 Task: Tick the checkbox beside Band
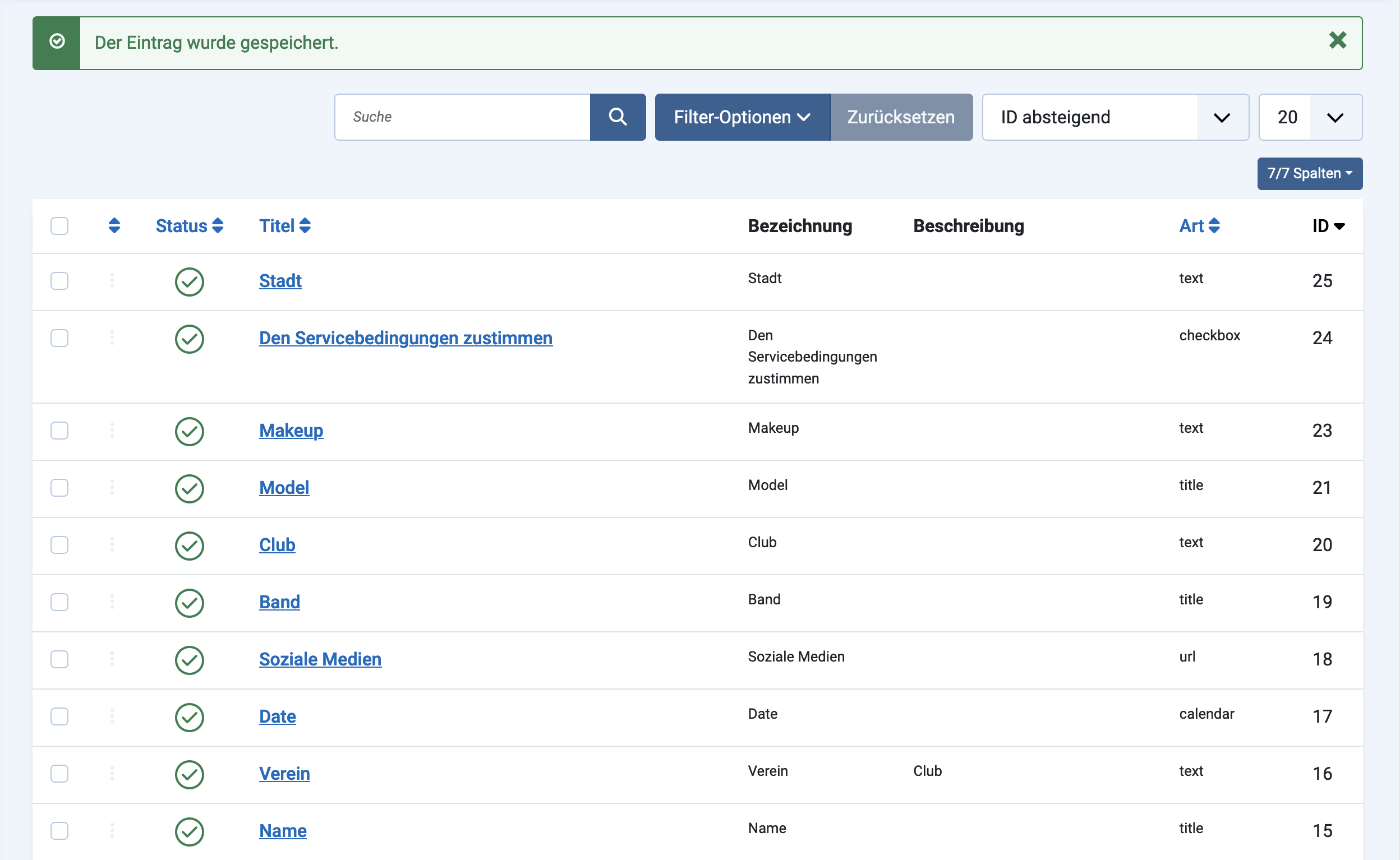(x=59, y=602)
